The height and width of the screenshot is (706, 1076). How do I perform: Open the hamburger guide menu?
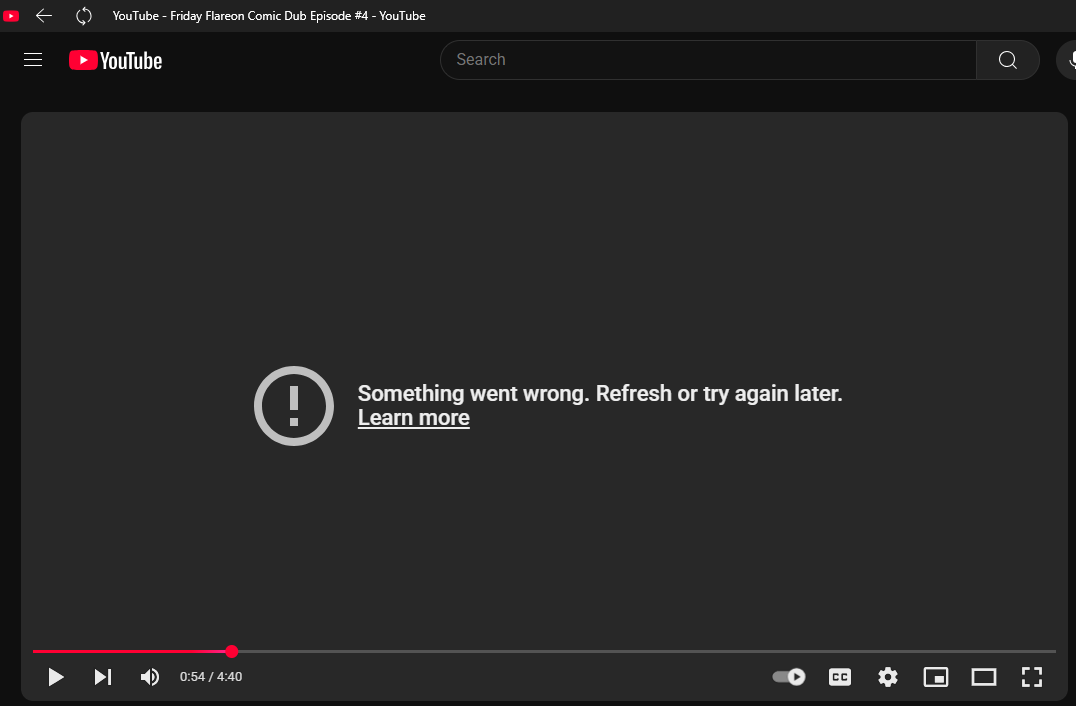click(x=33, y=59)
